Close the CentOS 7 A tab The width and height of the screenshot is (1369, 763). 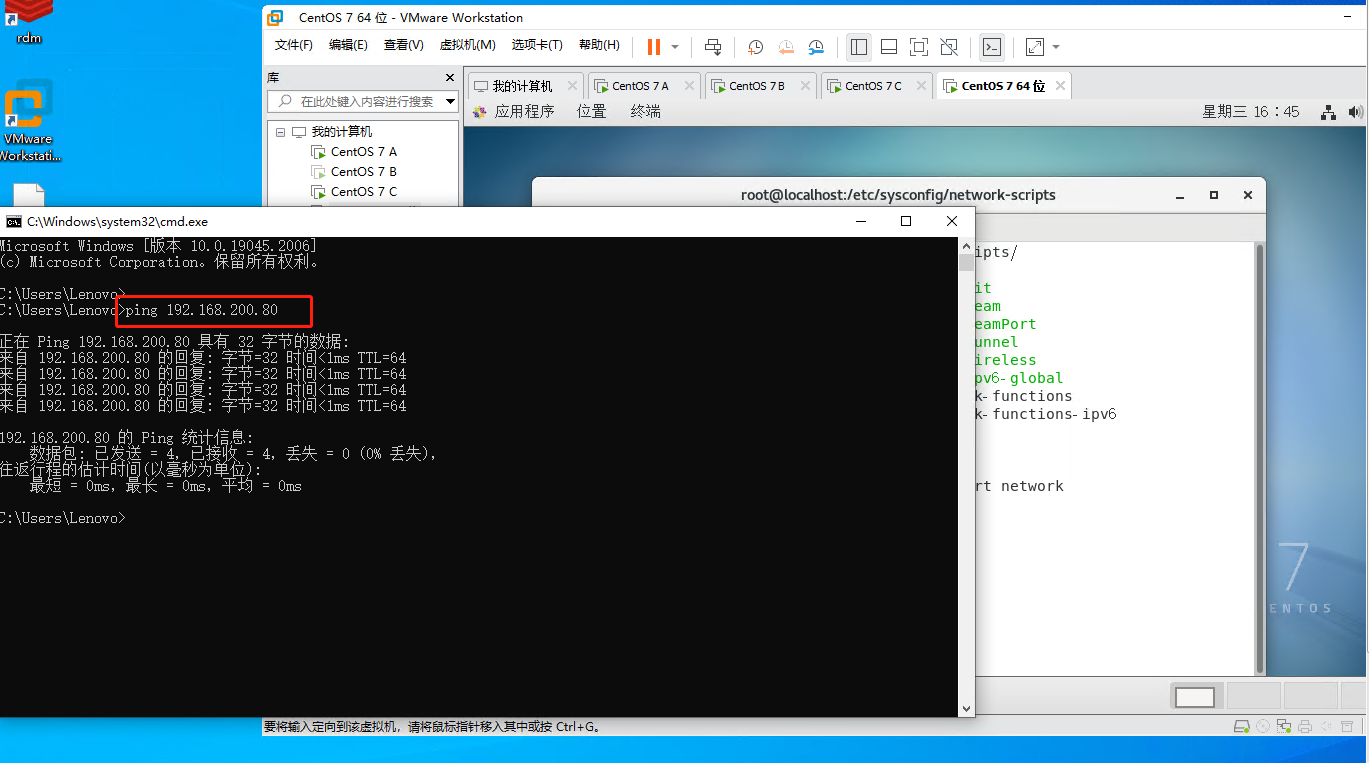(688, 86)
